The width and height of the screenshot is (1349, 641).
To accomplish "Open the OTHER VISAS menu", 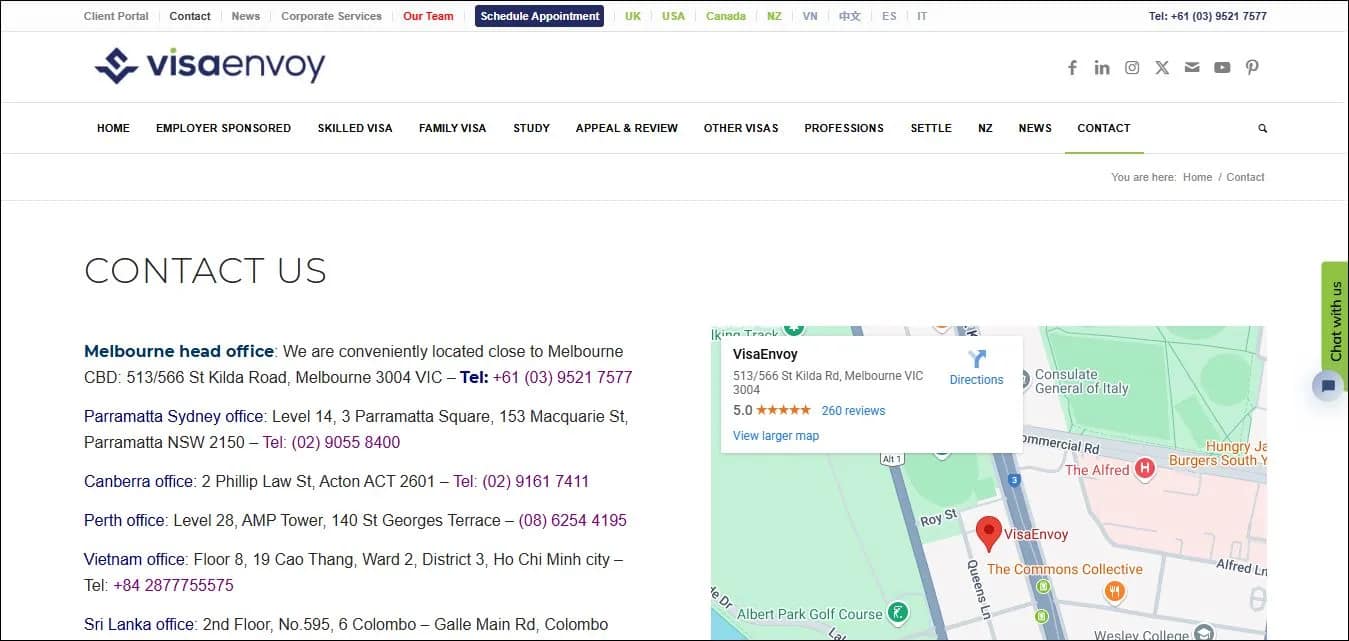I will [741, 128].
